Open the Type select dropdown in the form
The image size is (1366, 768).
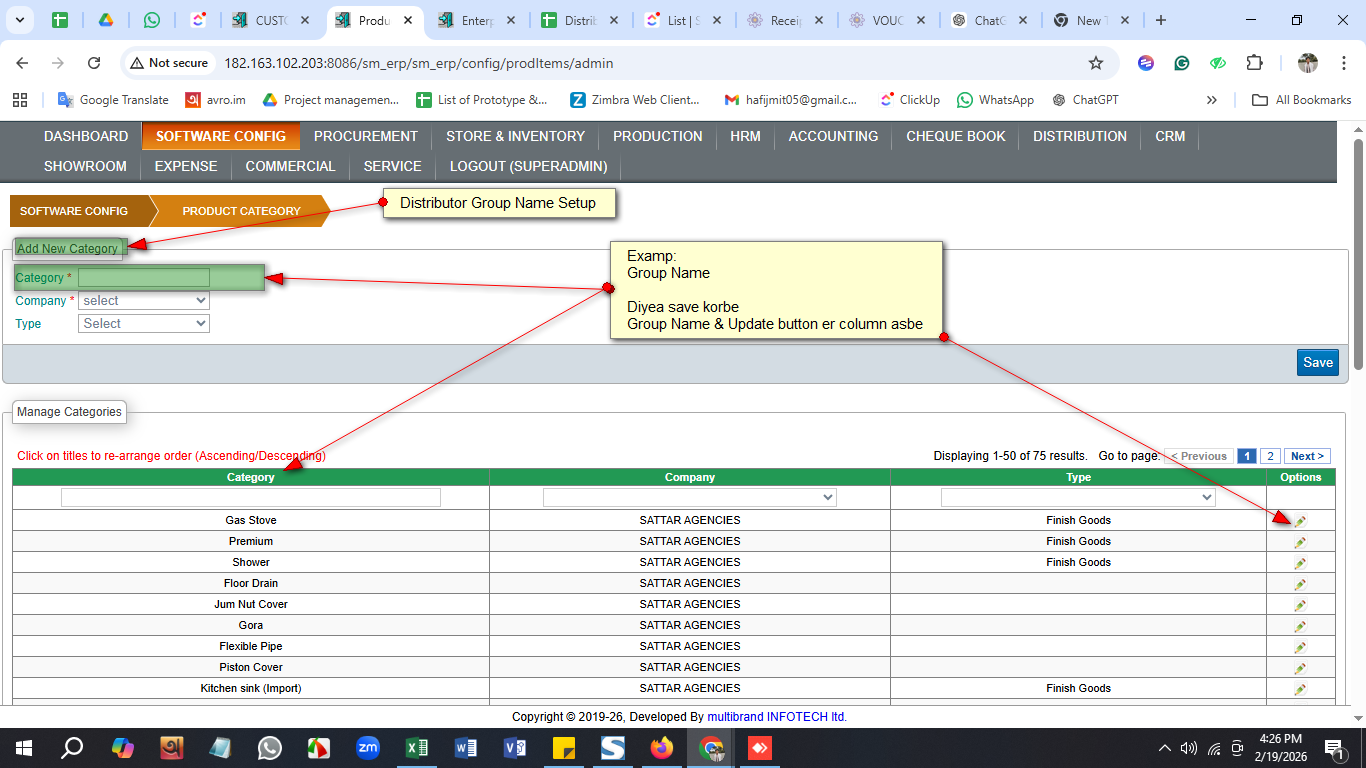(144, 324)
